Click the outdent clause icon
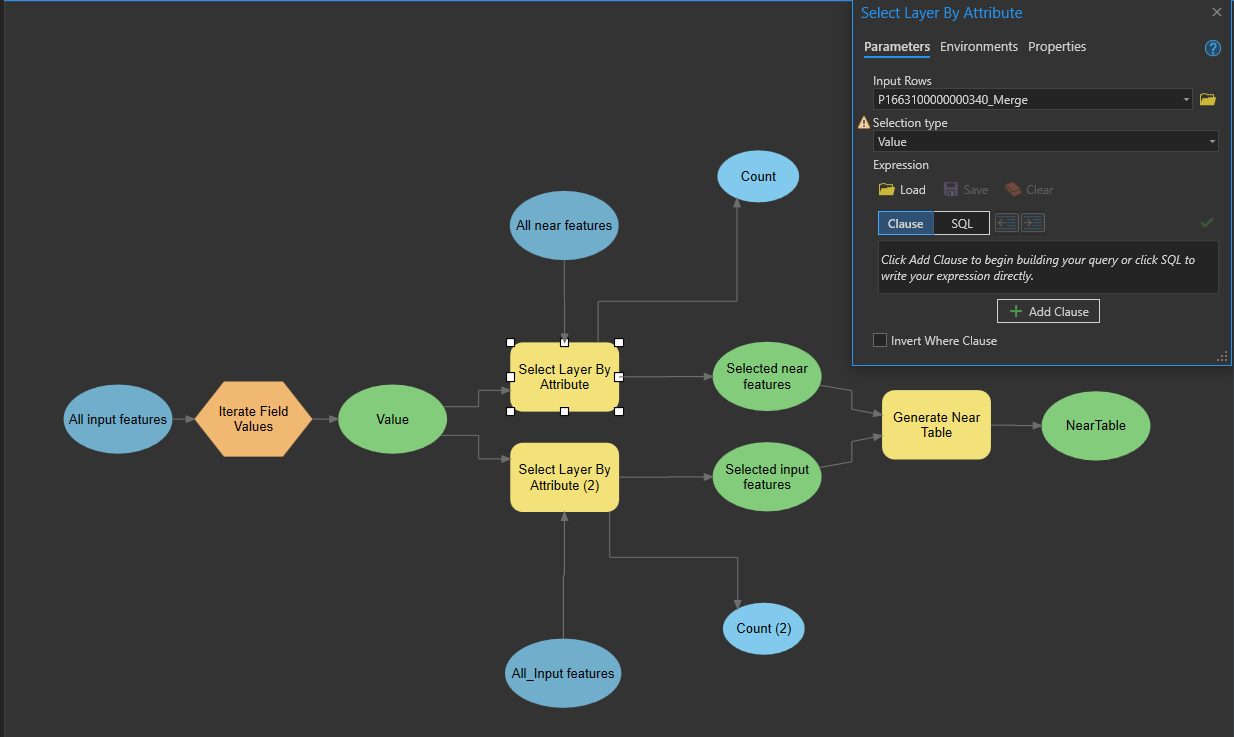Viewport: 1234px width, 737px height. click(x=1007, y=223)
